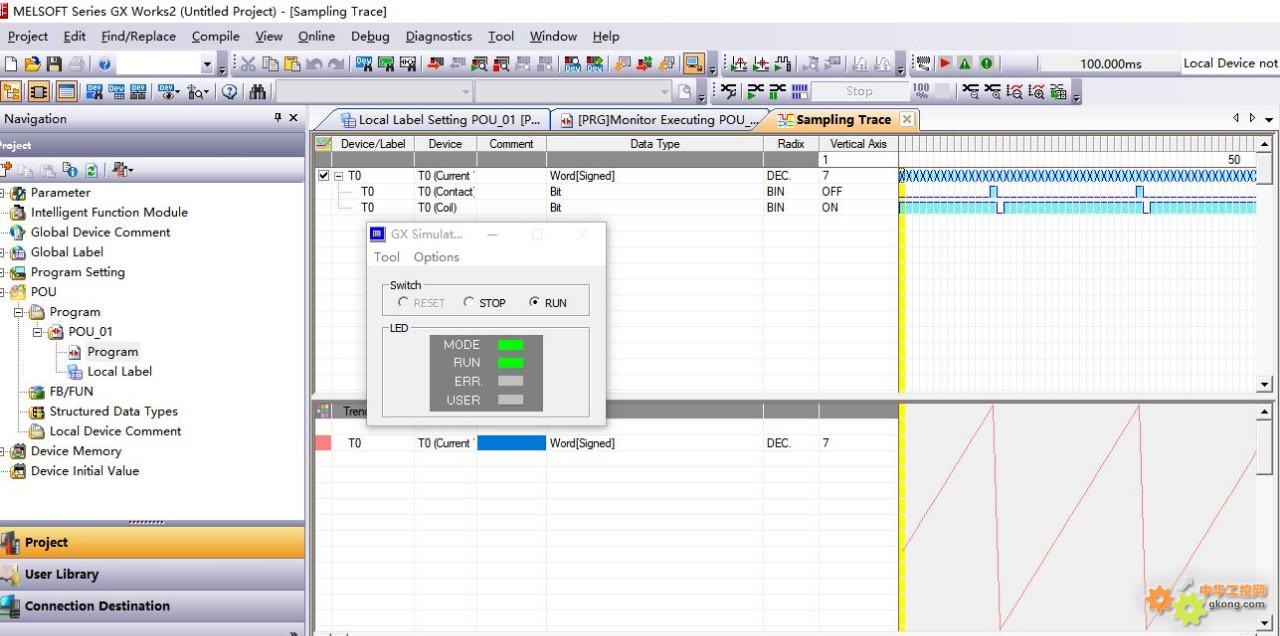
Task: Select Device Initial Value in tree
Action: click(84, 471)
